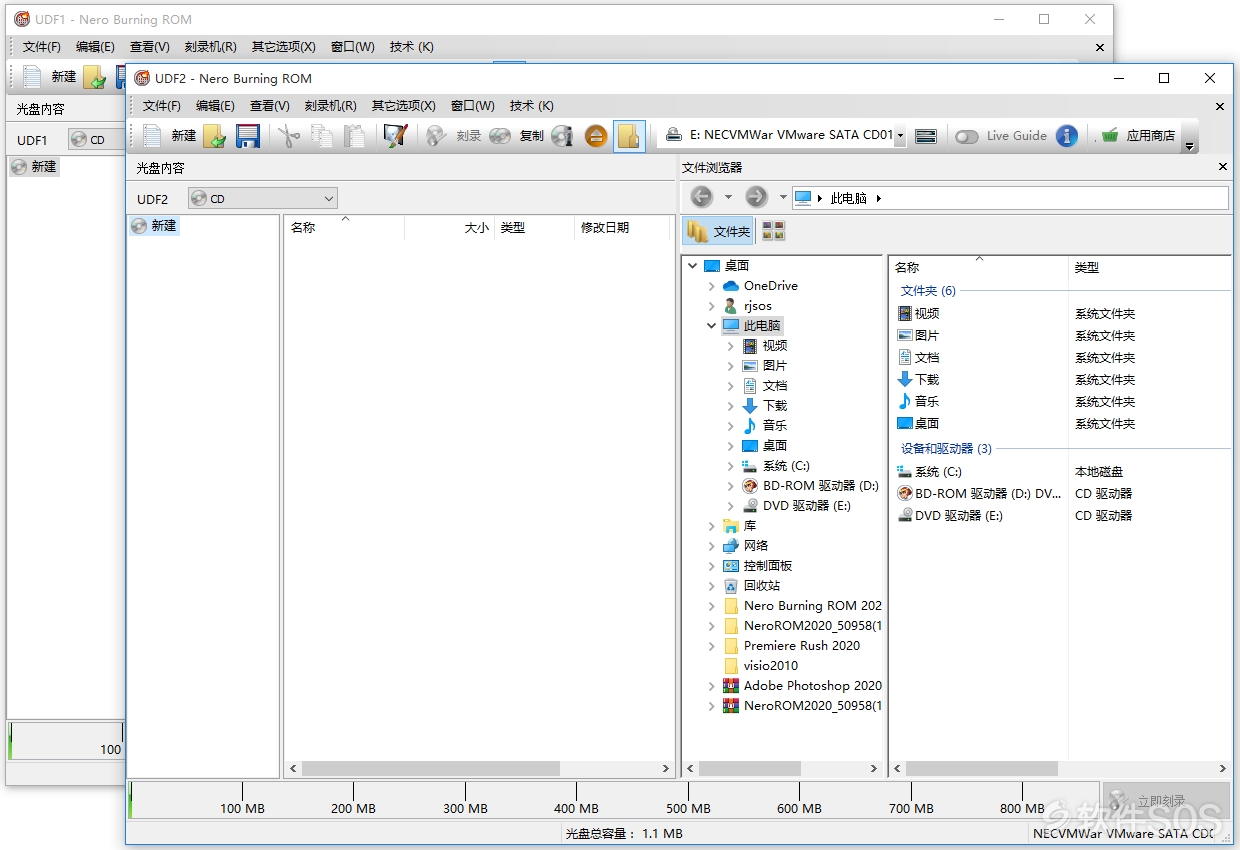The height and width of the screenshot is (850, 1240).
Task: Click the folder tree horizontal scrollbar
Action: coord(750,768)
